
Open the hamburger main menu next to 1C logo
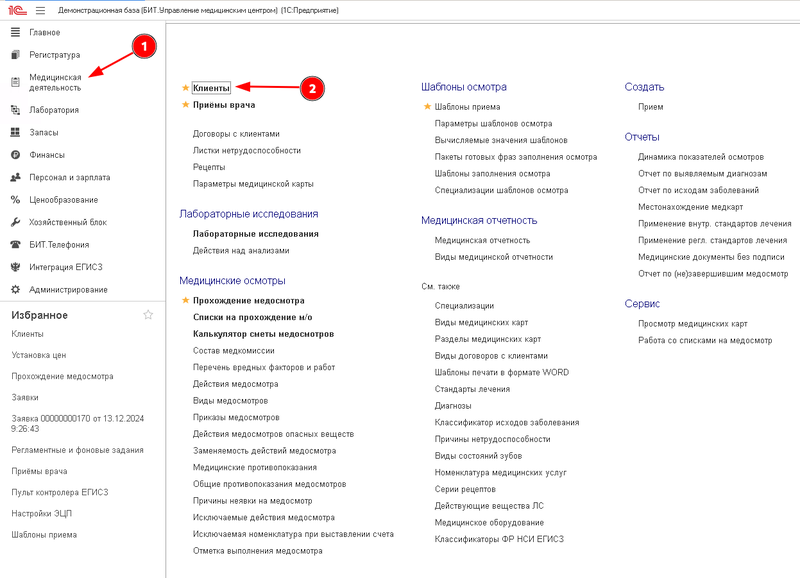(x=41, y=10)
